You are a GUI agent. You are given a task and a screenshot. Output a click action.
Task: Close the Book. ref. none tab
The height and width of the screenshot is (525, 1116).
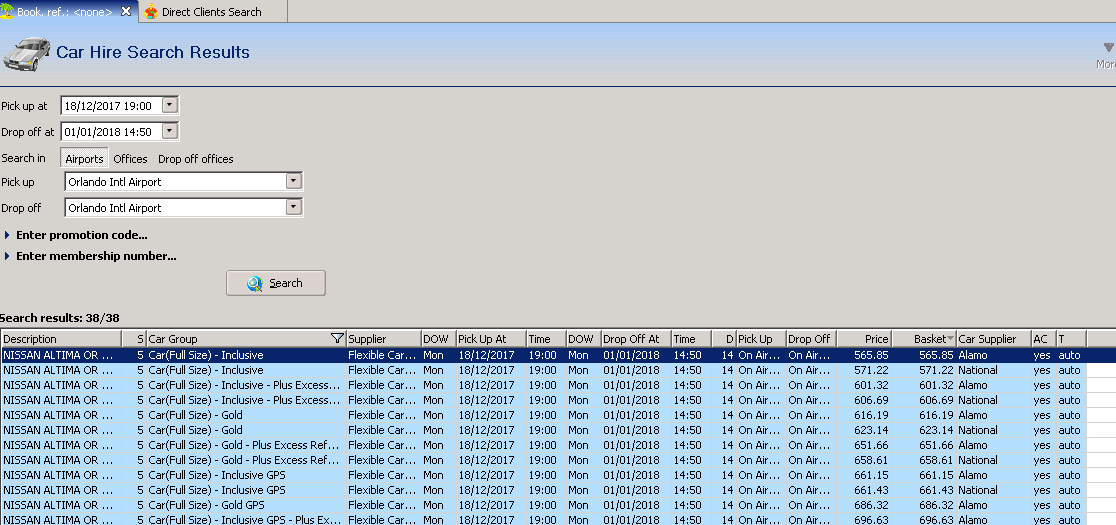click(126, 11)
